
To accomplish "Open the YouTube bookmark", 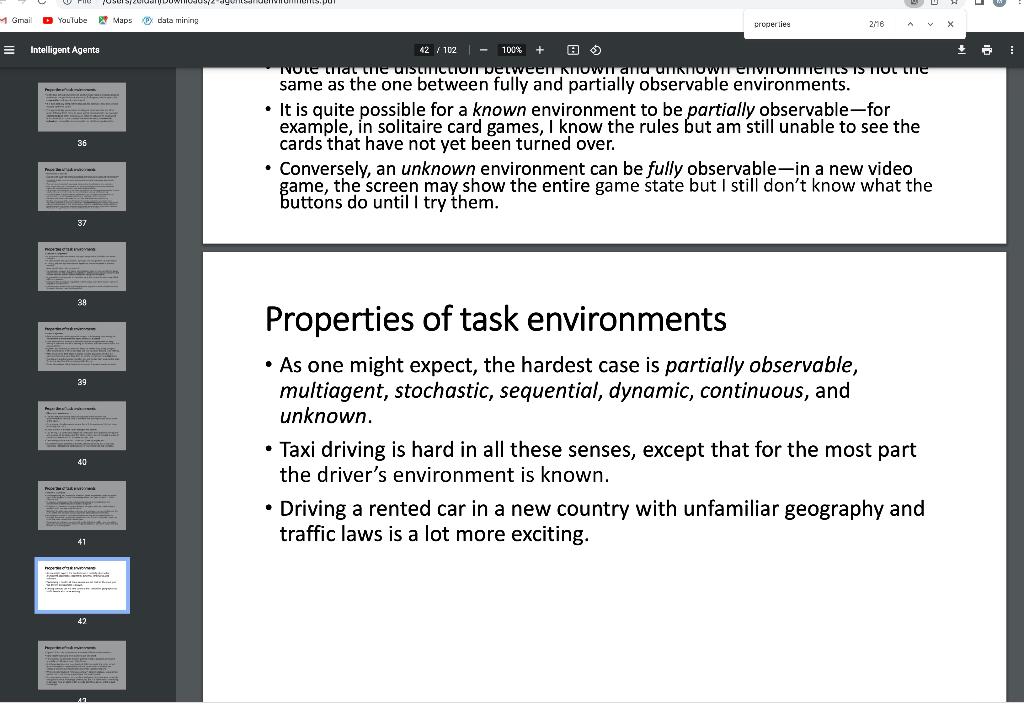I will (65, 20).
